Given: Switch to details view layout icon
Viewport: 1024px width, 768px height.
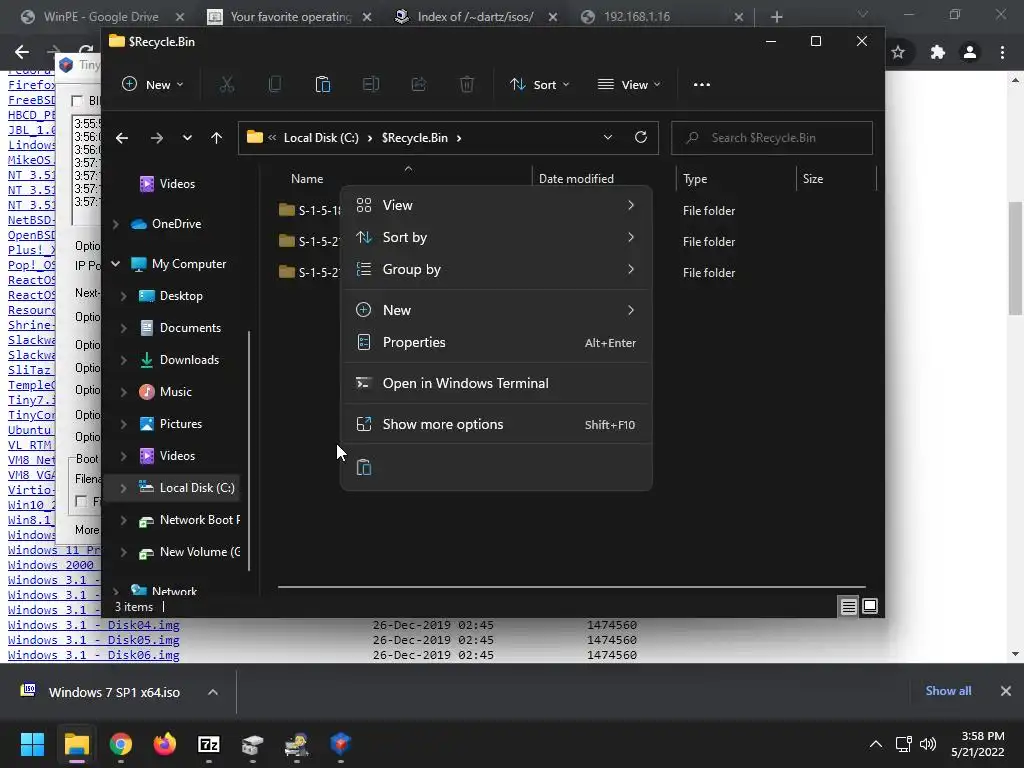Looking at the screenshot, I should tap(848, 607).
